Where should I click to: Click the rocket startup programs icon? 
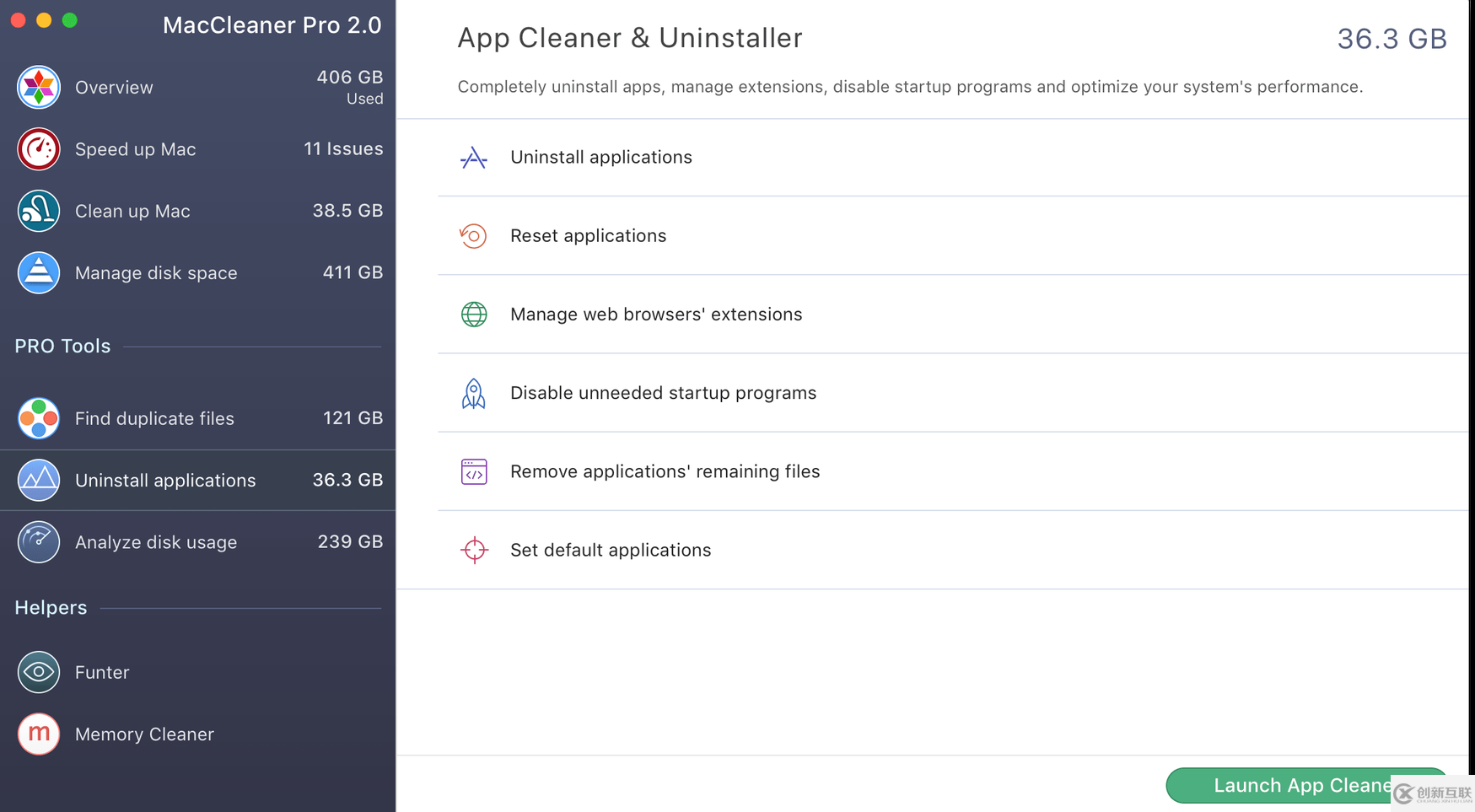pos(474,393)
